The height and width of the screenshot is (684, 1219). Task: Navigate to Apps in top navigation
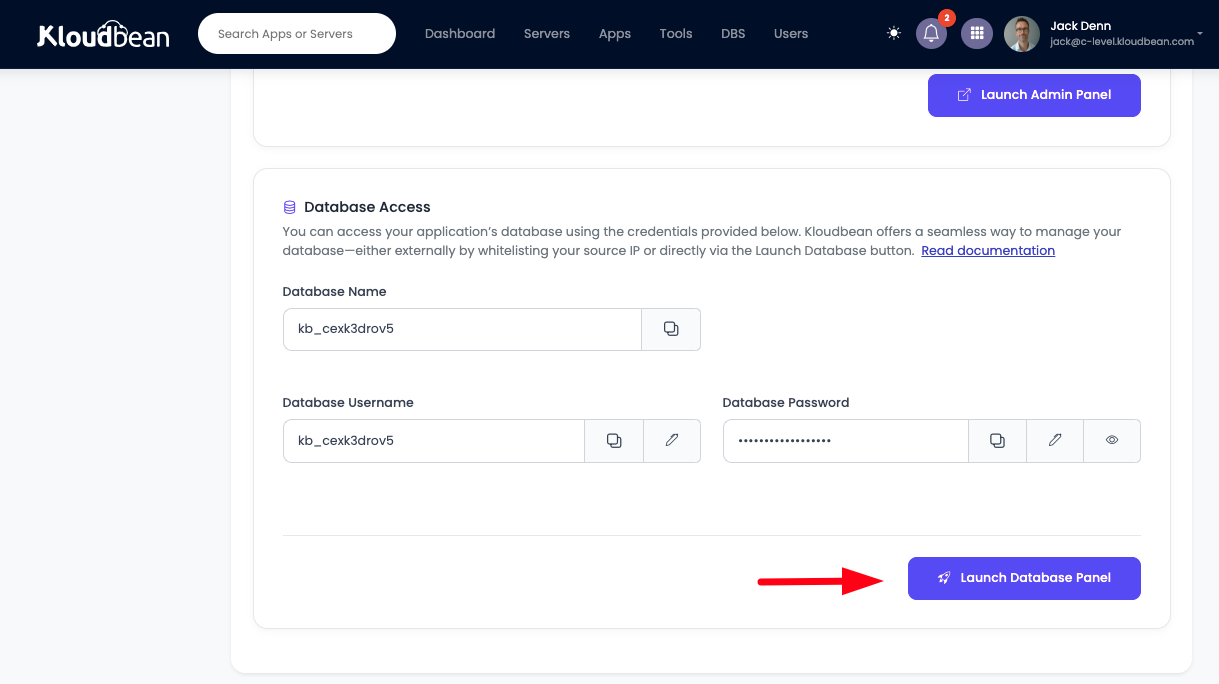[615, 33]
